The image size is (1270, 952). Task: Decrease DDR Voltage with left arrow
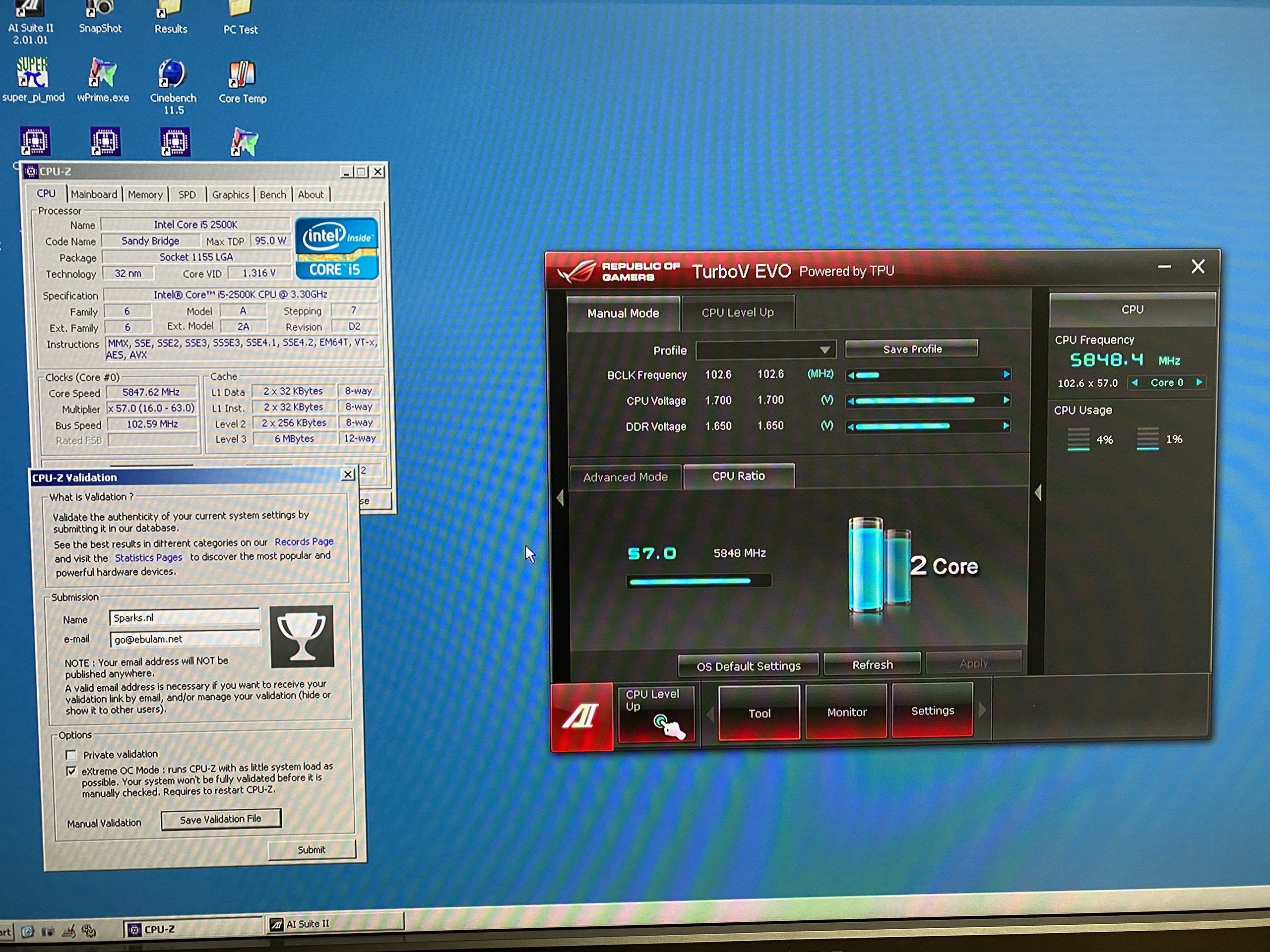coord(851,427)
